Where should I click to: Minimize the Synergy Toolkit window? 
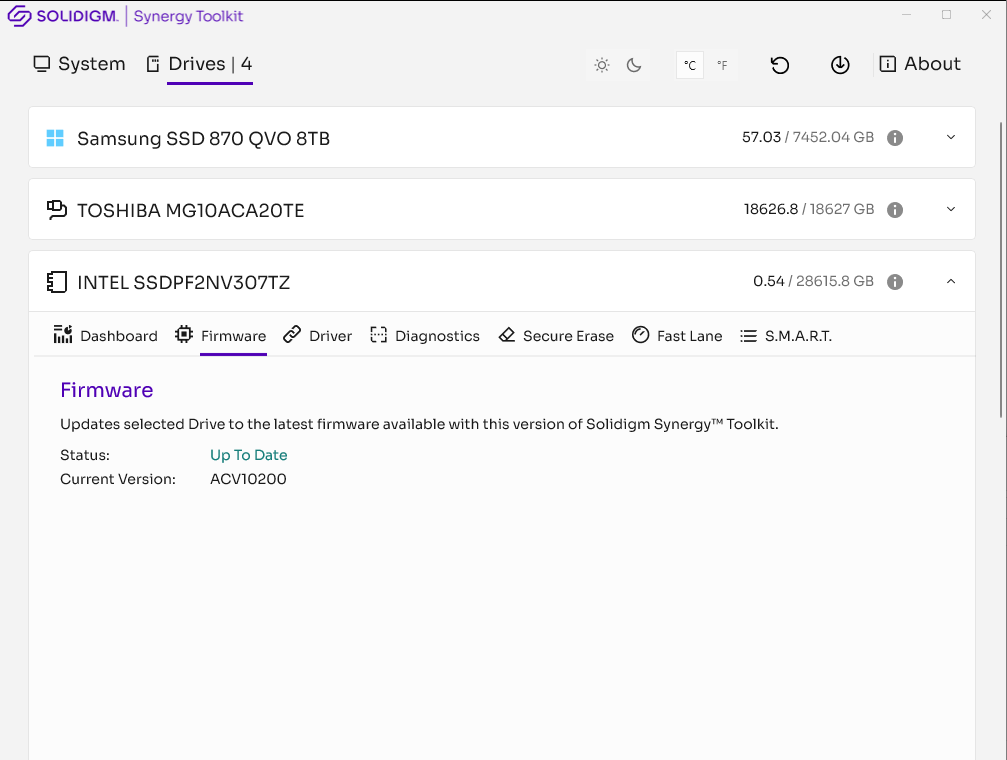pyautogui.click(x=906, y=15)
